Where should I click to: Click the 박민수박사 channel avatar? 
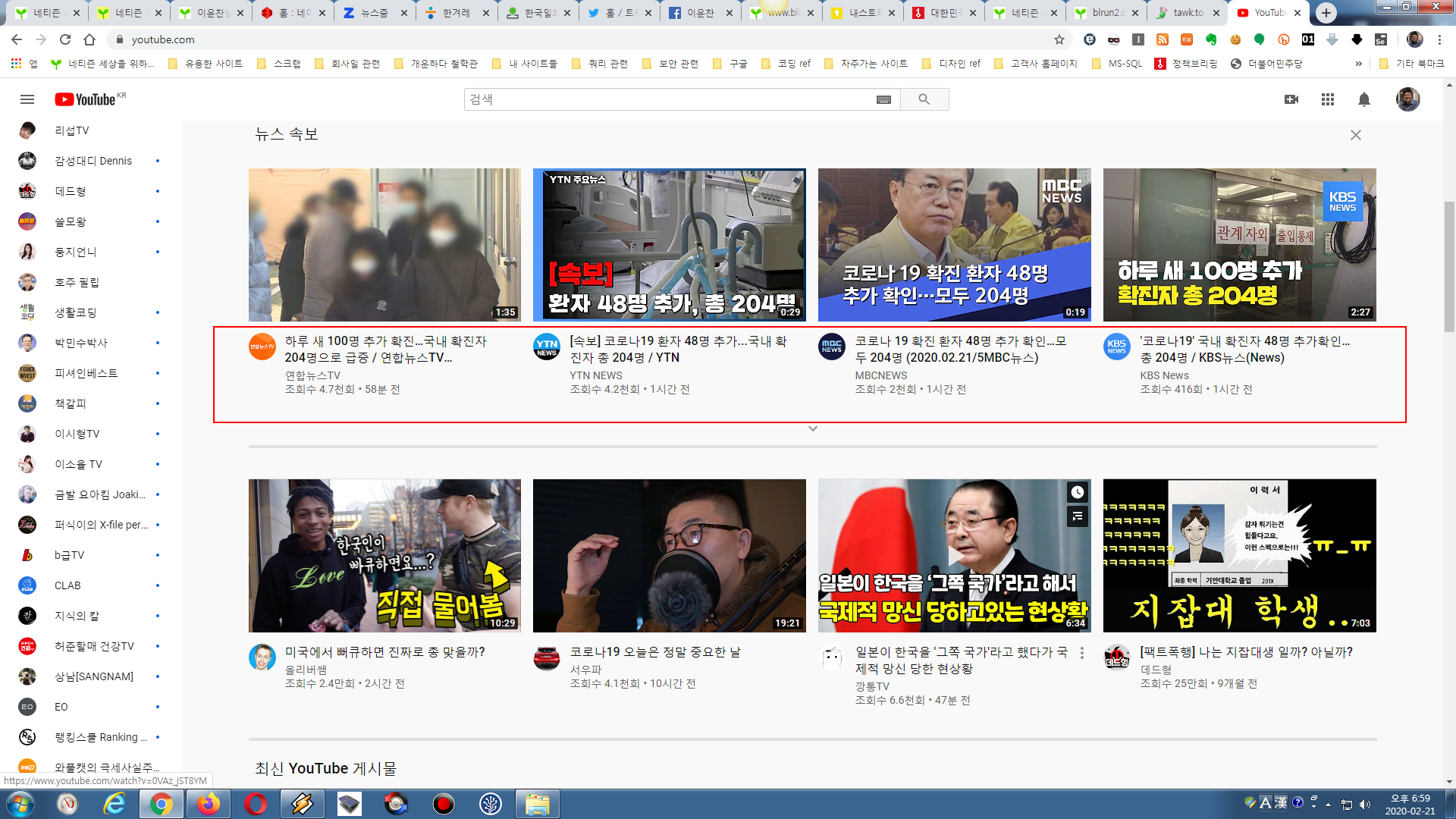(x=27, y=343)
